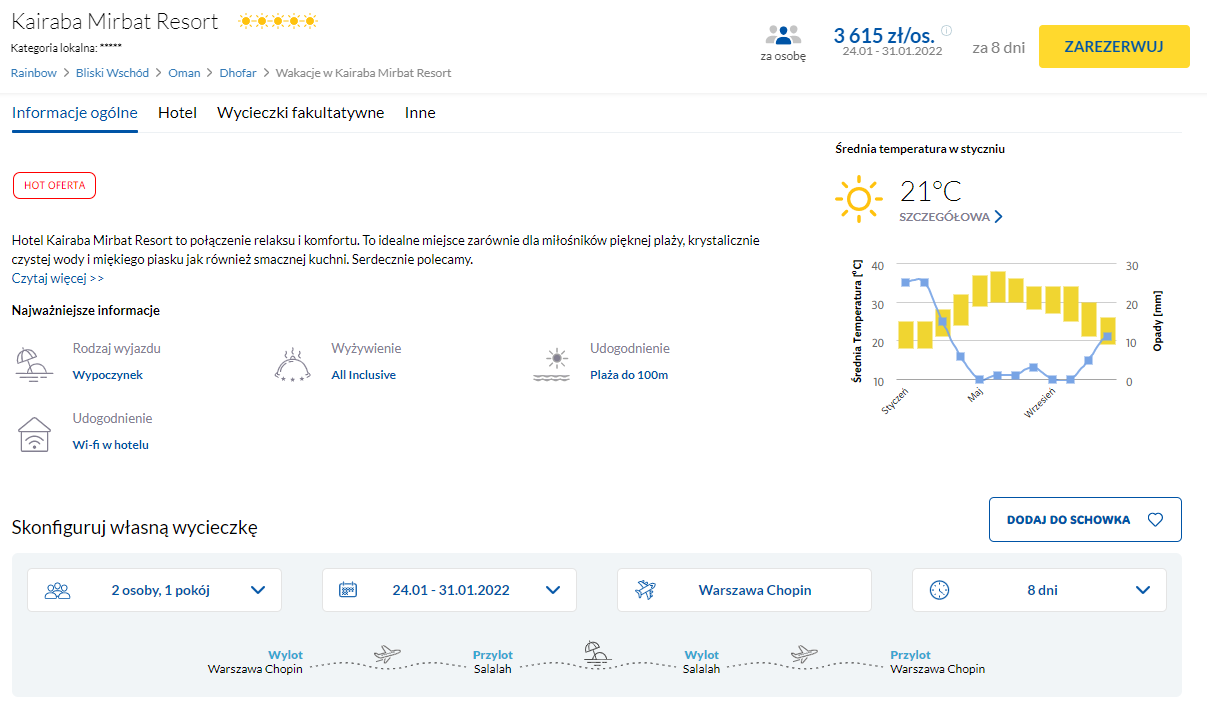Open the Szczegółowa weather details link

tap(950, 217)
